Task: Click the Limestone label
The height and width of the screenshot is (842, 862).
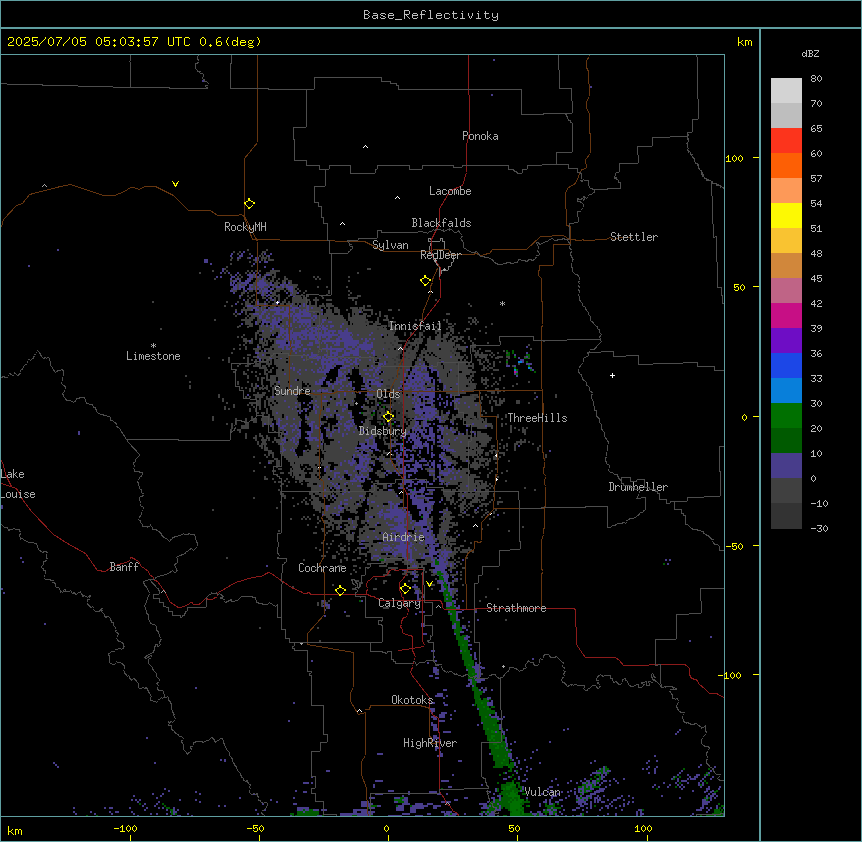Action: tap(153, 356)
